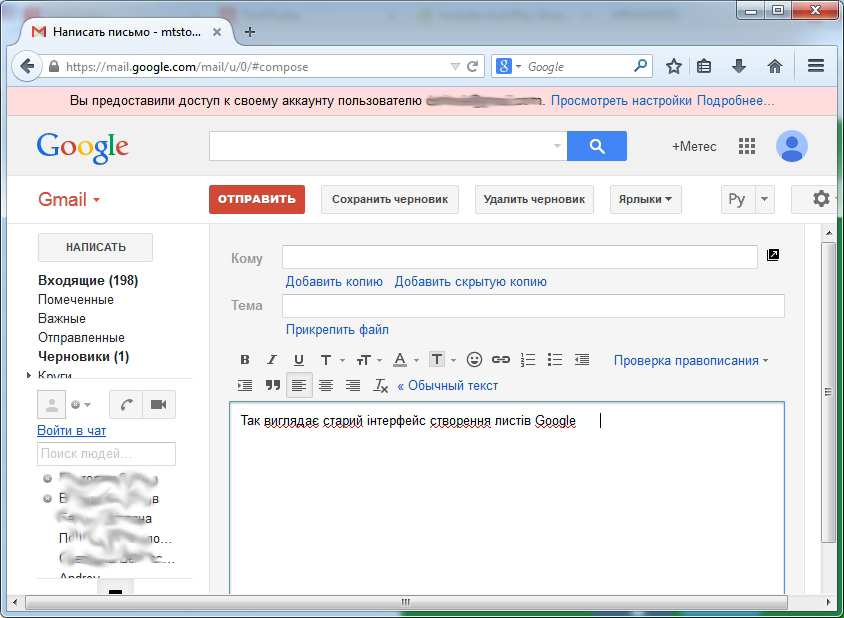The width and height of the screenshot is (844, 618).
Task: Toggle bold text formatting
Action: pyautogui.click(x=245, y=360)
